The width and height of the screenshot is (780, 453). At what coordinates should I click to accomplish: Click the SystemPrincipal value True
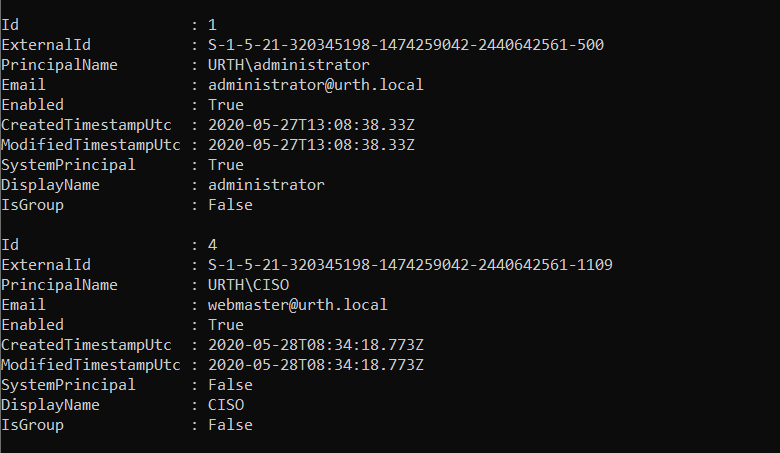pyautogui.click(x=226, y=165)
